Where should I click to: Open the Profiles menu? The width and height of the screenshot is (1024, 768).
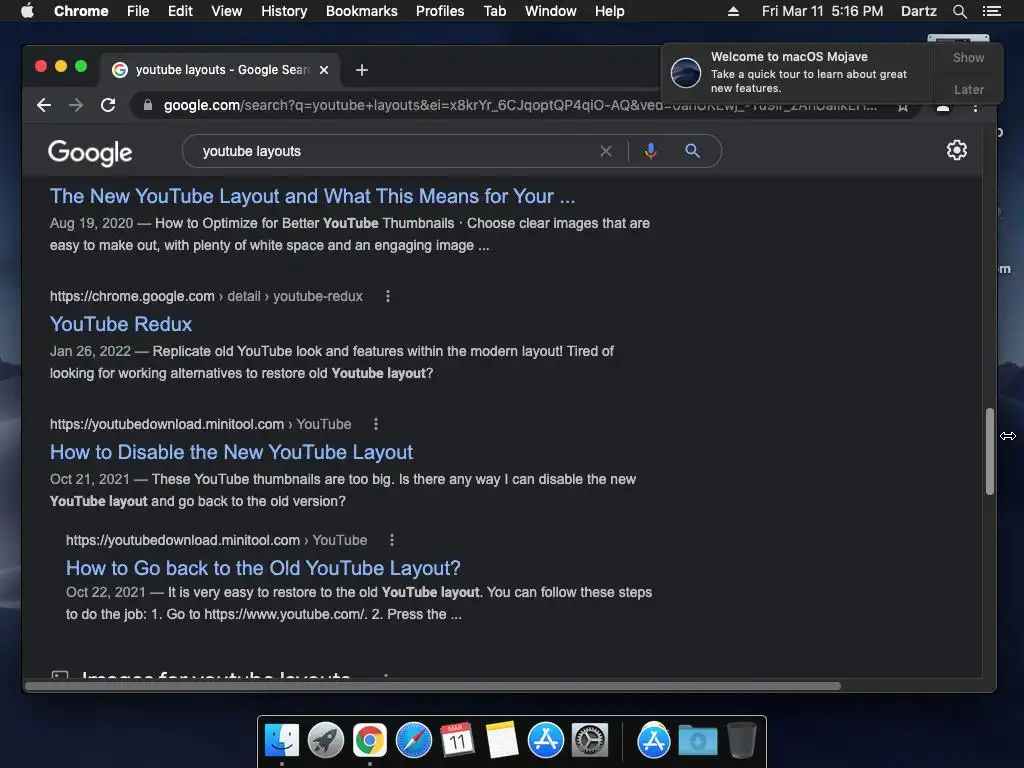440,11
